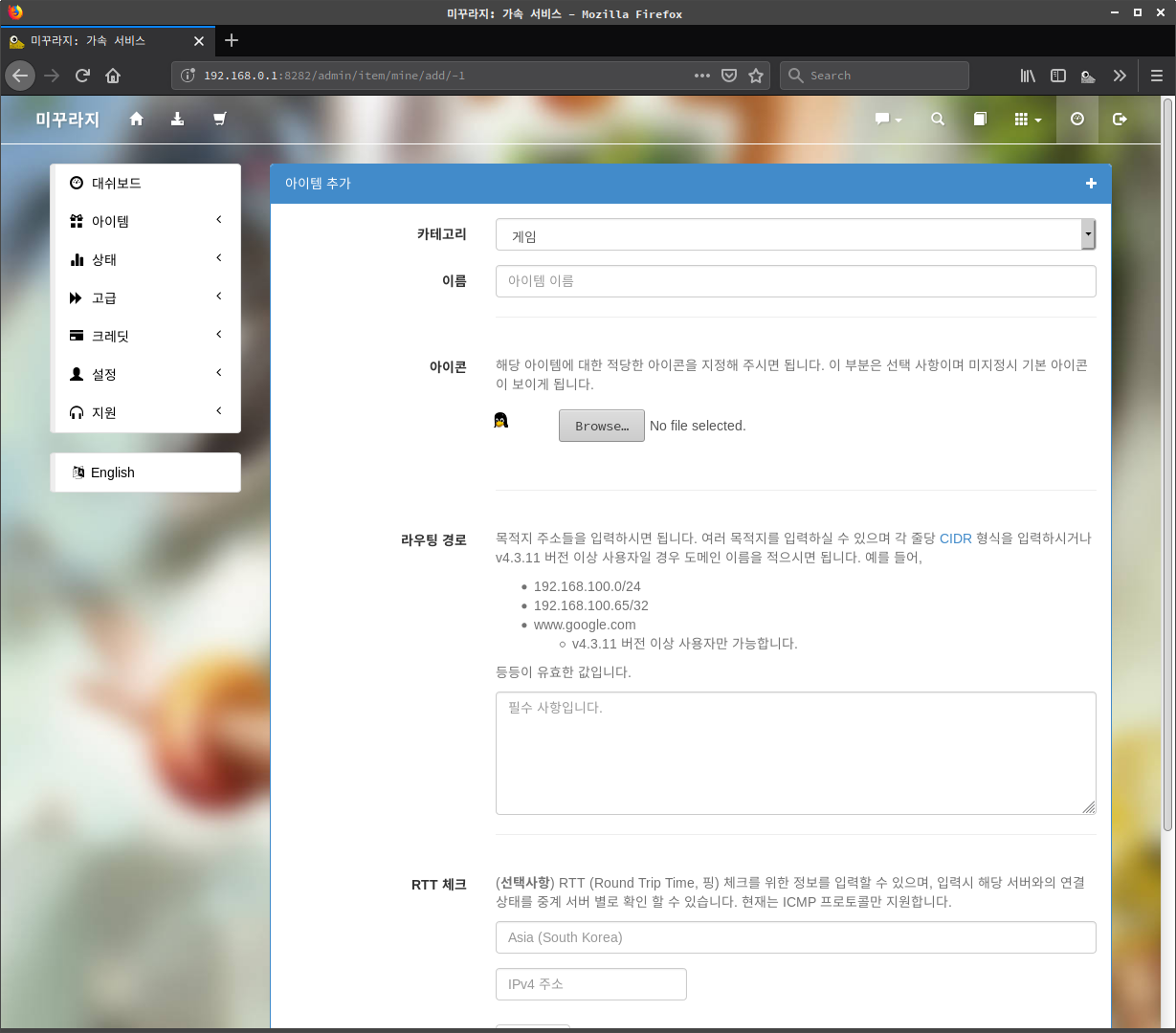This screenshot has width=1176, height=1033.
Task: Expand the 크레딧 sidebar menu
Action: pyautogui.click(x=145, y=336)
